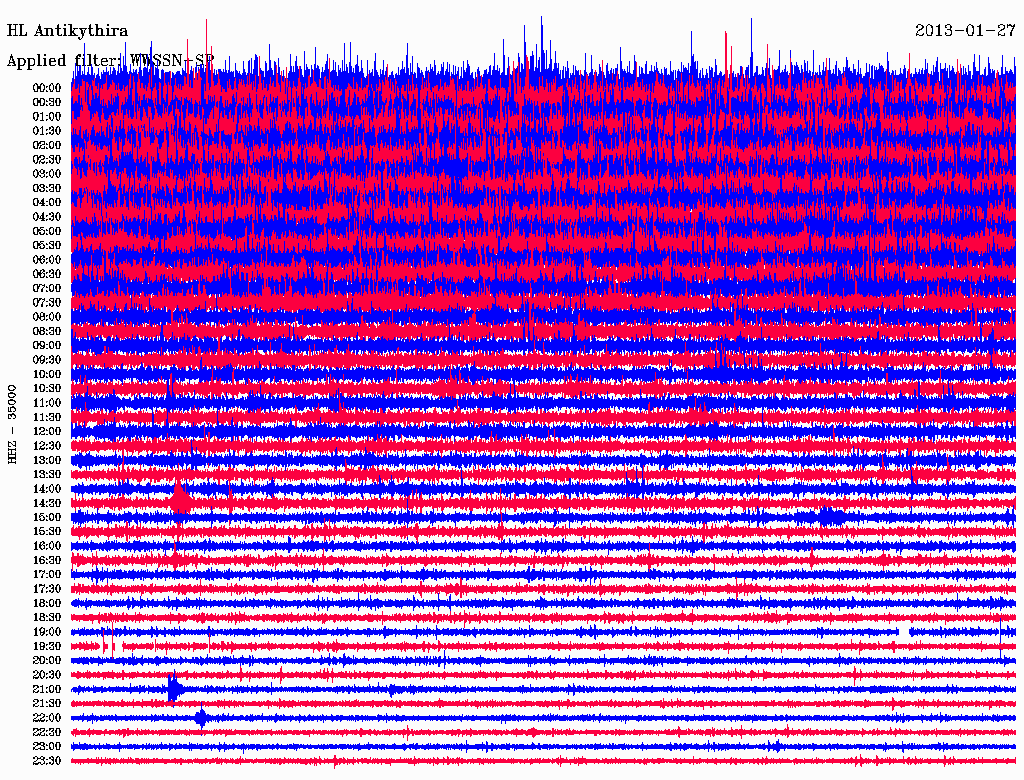Click the 09:30 time label
Screen dimensions: 1024x780
pyautogui.click(x=47, y=360)
